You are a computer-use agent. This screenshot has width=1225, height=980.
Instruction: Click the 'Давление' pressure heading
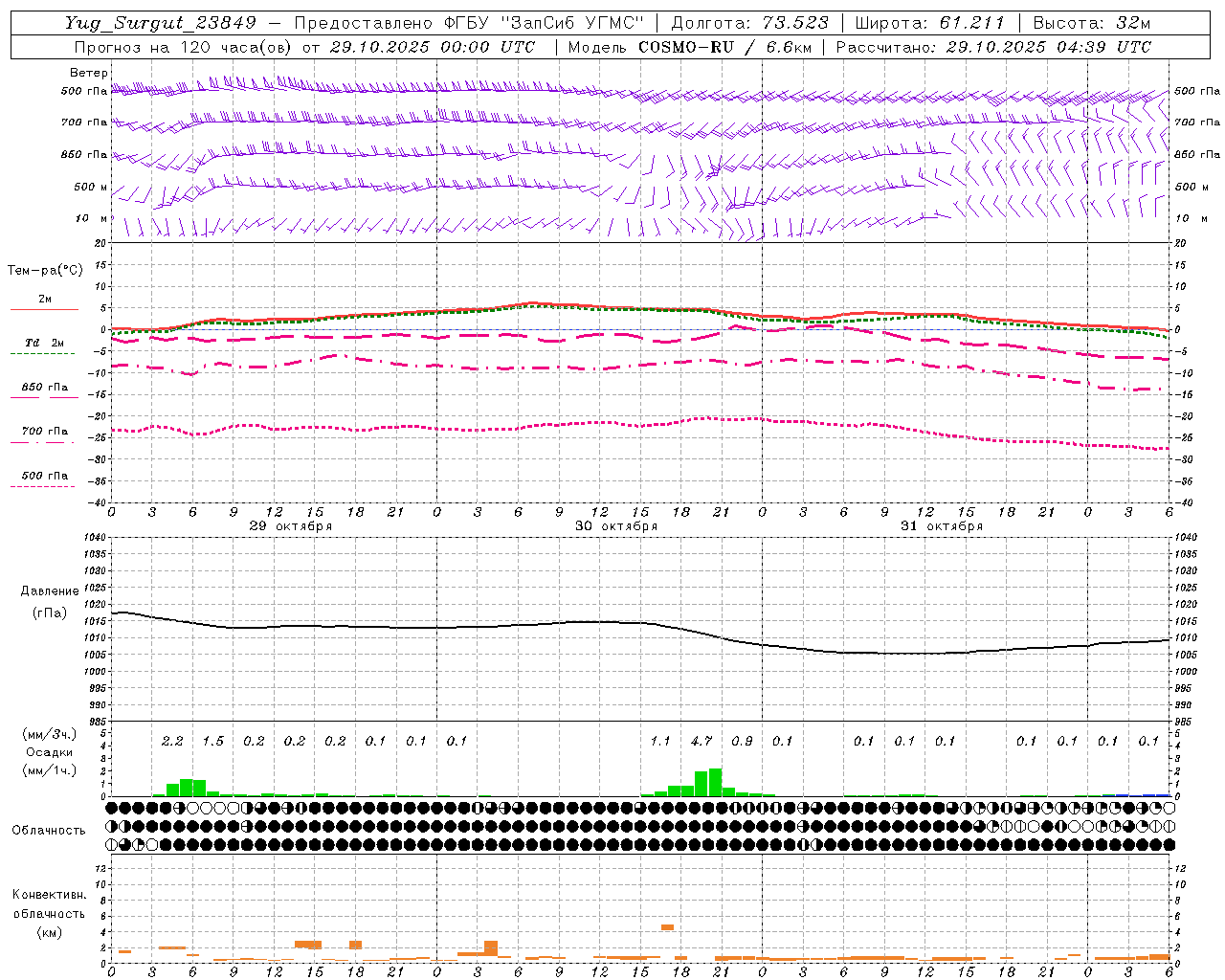[x=50, y=591]
